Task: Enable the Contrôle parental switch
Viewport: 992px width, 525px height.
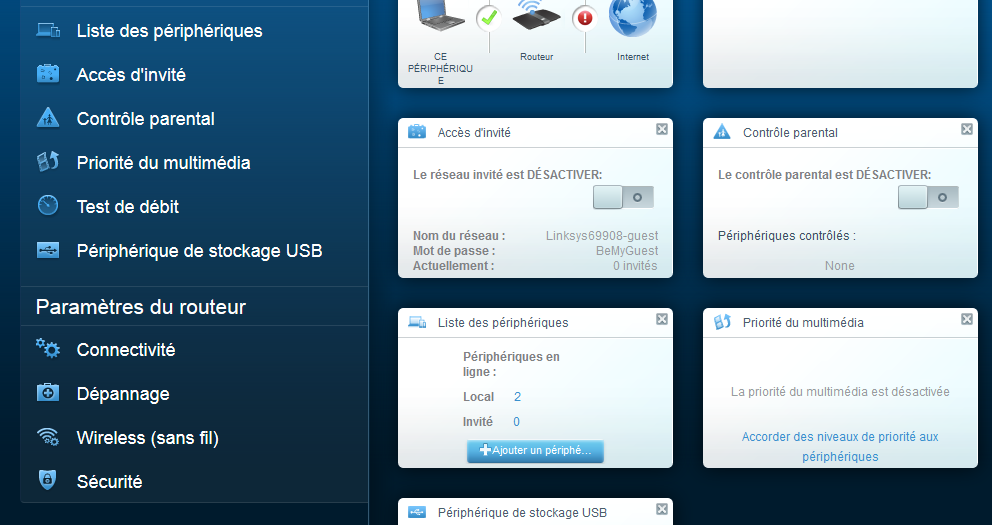Action: [928, 197]
